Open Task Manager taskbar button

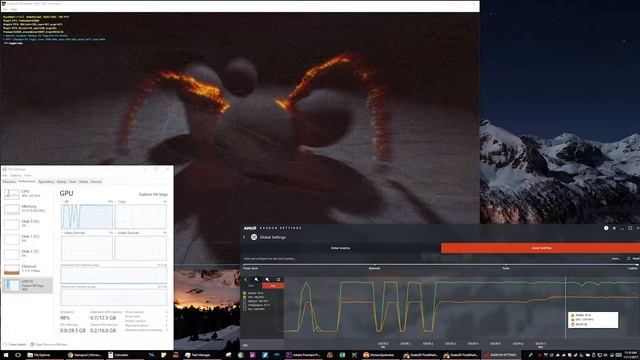[201, 355]
